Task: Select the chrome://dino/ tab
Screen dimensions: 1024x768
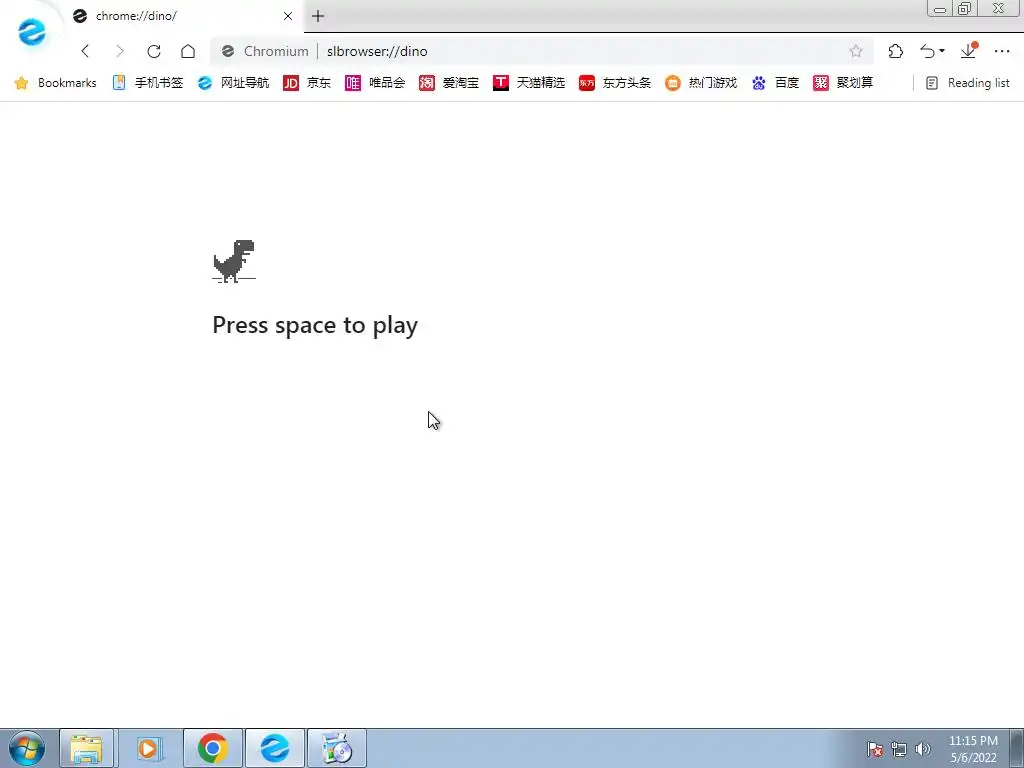Action: [183, 16]
